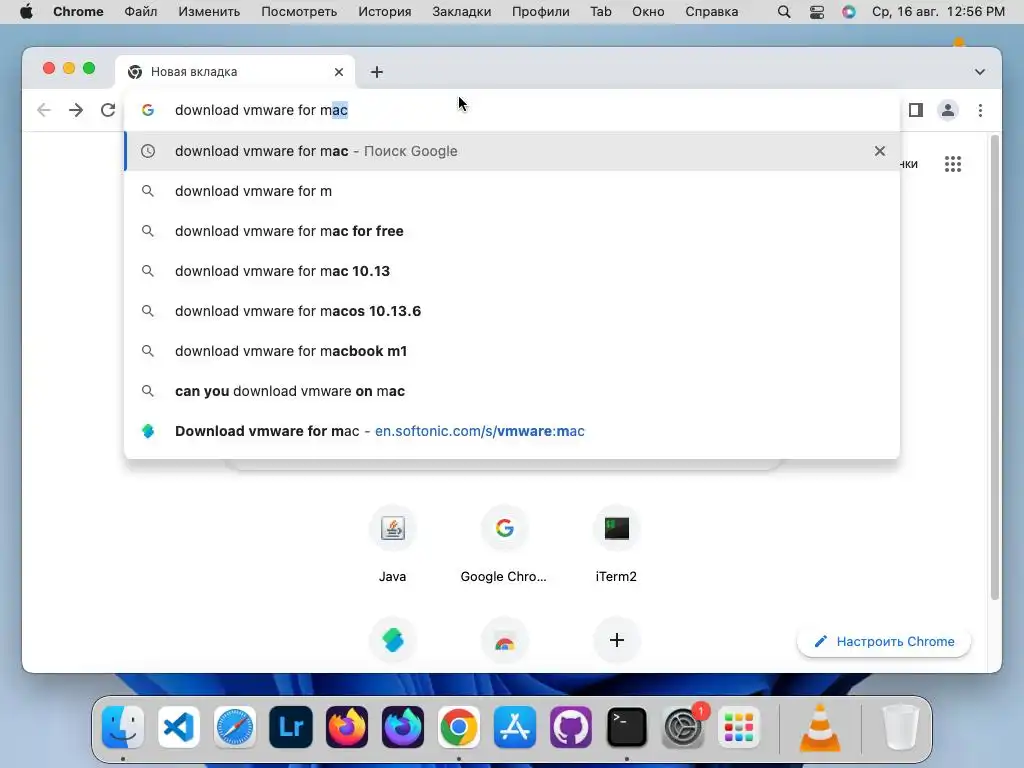Viewport: 1024px width, 768px height.
Task: Select suggestion macos 10.13.6
Action: pyautogui.click(x=512, y=311)
